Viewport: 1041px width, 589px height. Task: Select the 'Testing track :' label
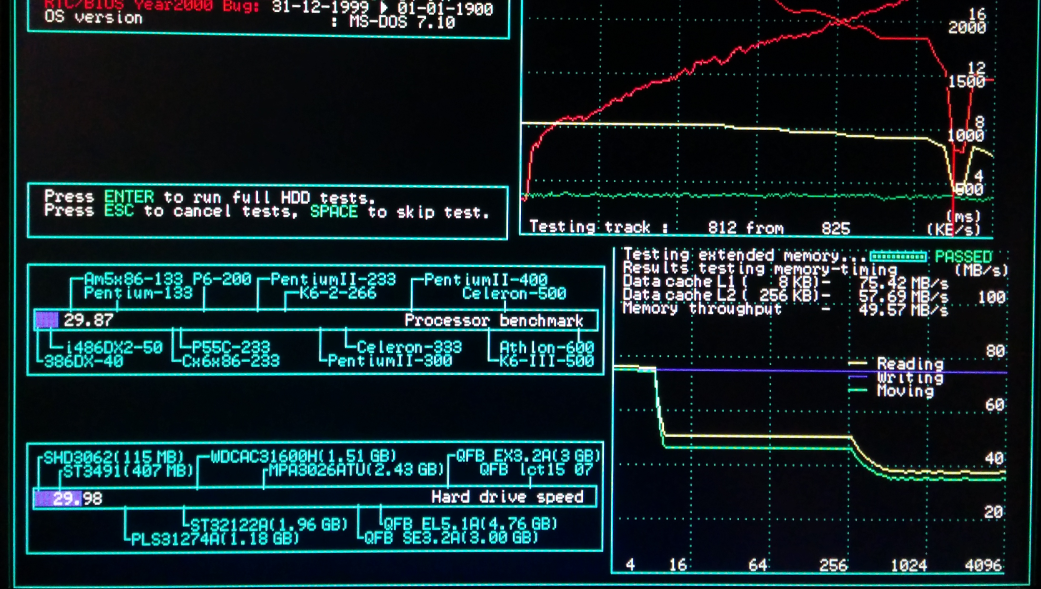pos(598,227)
